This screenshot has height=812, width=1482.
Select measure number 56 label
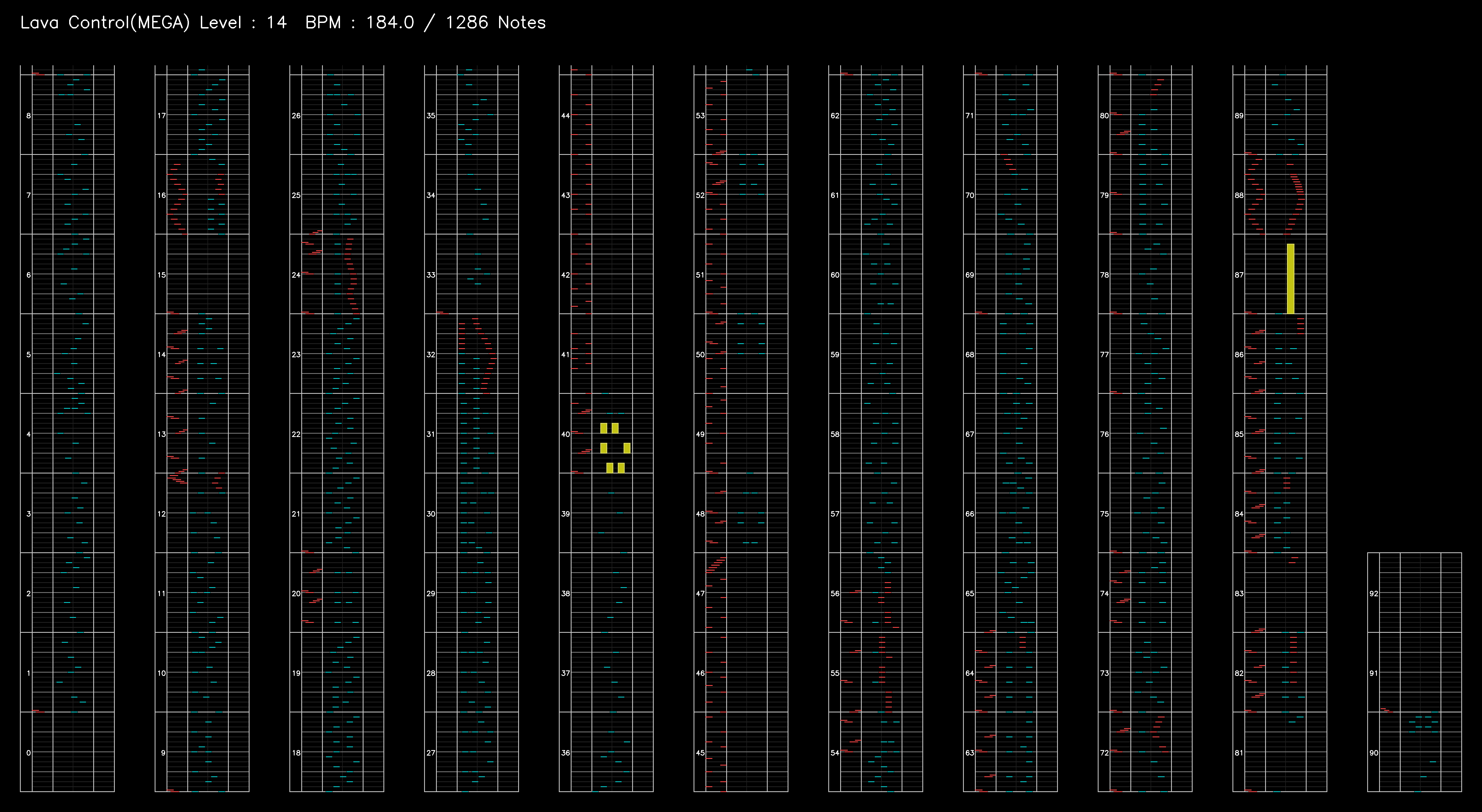(835, 594)
